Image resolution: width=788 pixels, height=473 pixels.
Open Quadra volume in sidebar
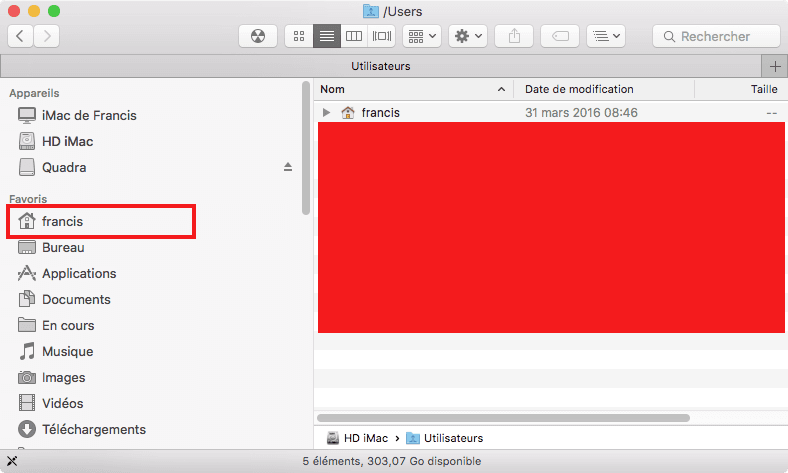coord(64,167)
